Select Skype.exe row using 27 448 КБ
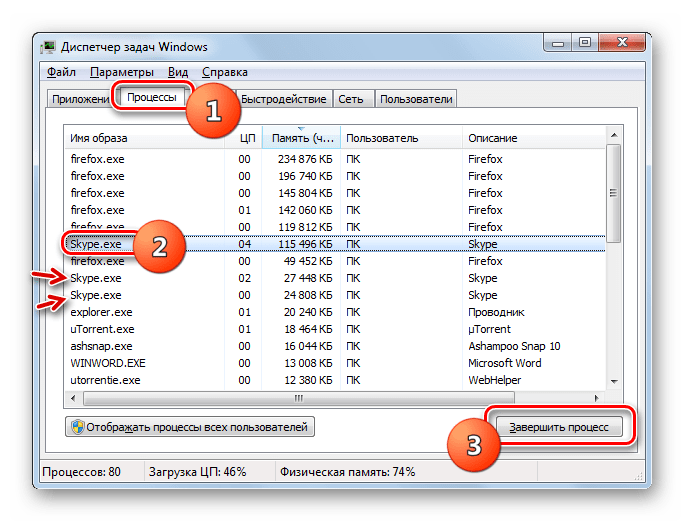 point(335,278)
